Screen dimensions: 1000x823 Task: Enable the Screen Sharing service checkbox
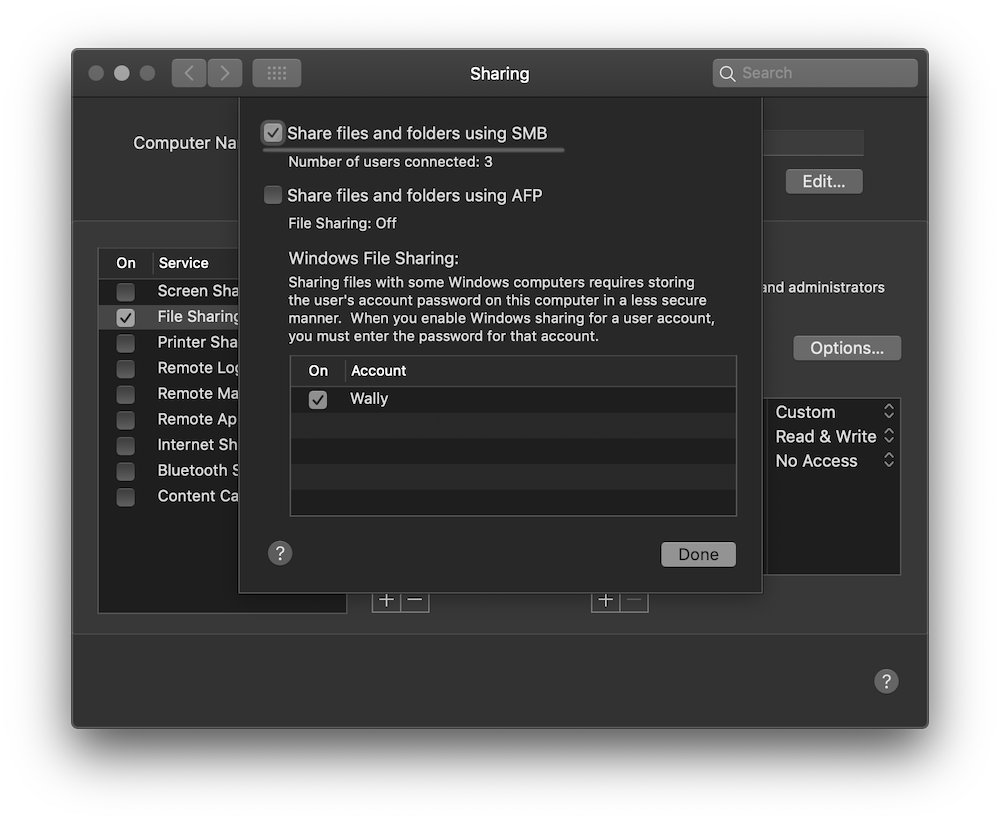(x=126, y=289)
